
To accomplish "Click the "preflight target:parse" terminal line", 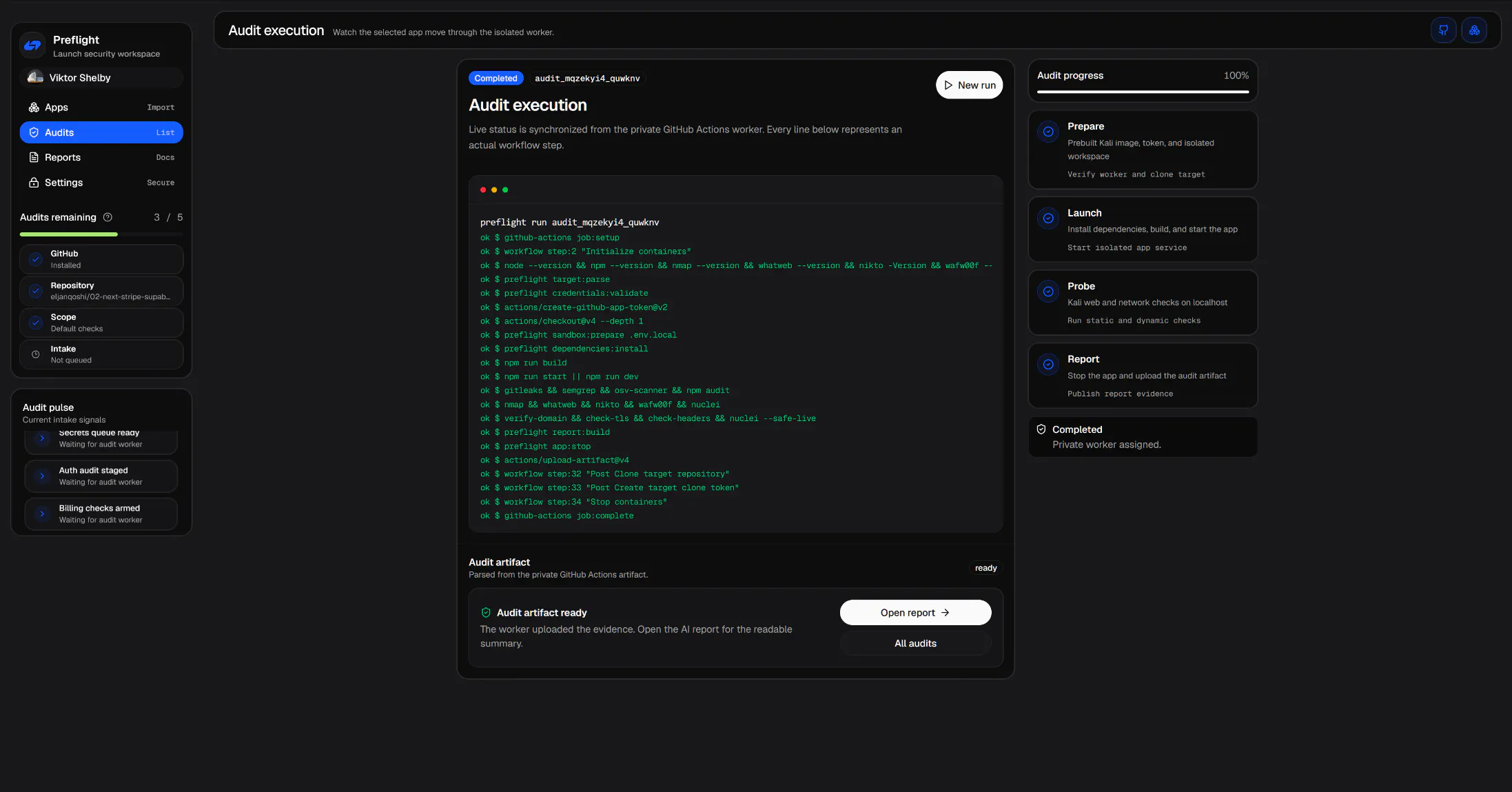I will 545,280.
